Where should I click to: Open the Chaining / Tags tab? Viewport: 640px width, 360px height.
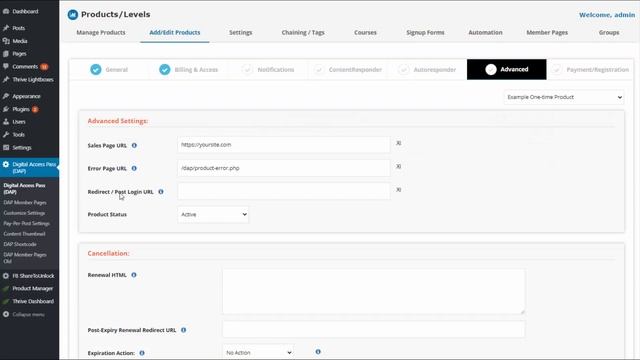303,32
